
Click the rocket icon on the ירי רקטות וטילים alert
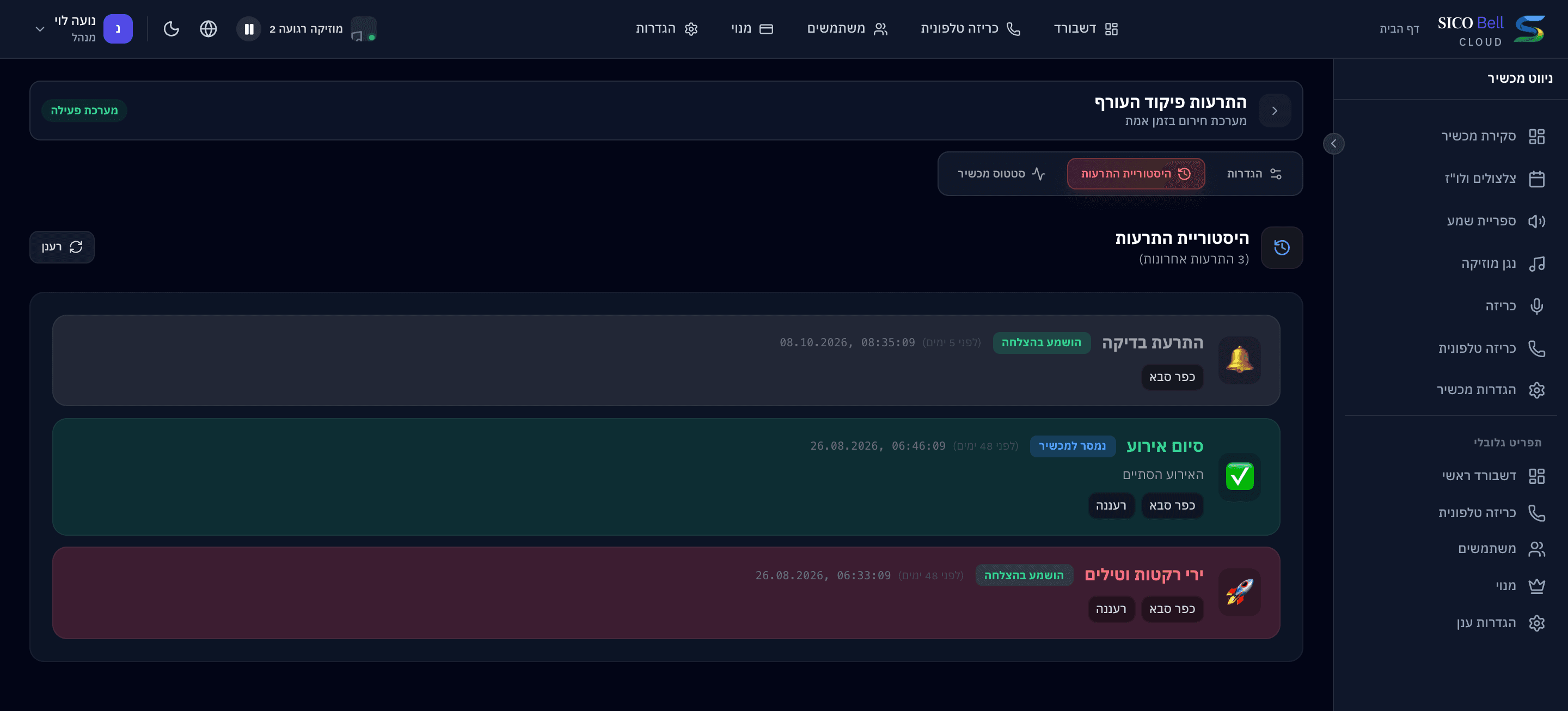(x=1239, y=592)
